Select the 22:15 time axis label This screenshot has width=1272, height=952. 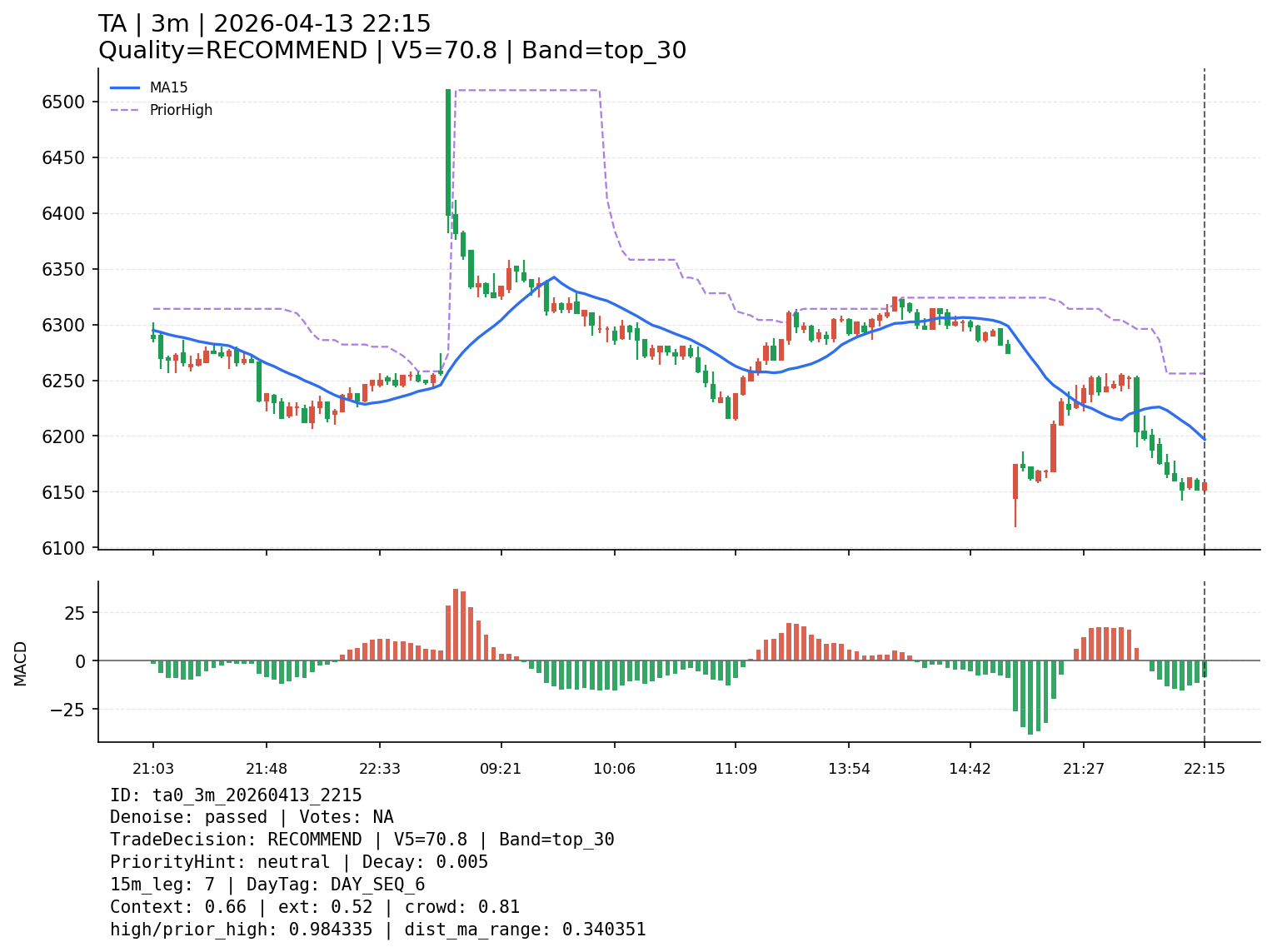pos(1204,769)
